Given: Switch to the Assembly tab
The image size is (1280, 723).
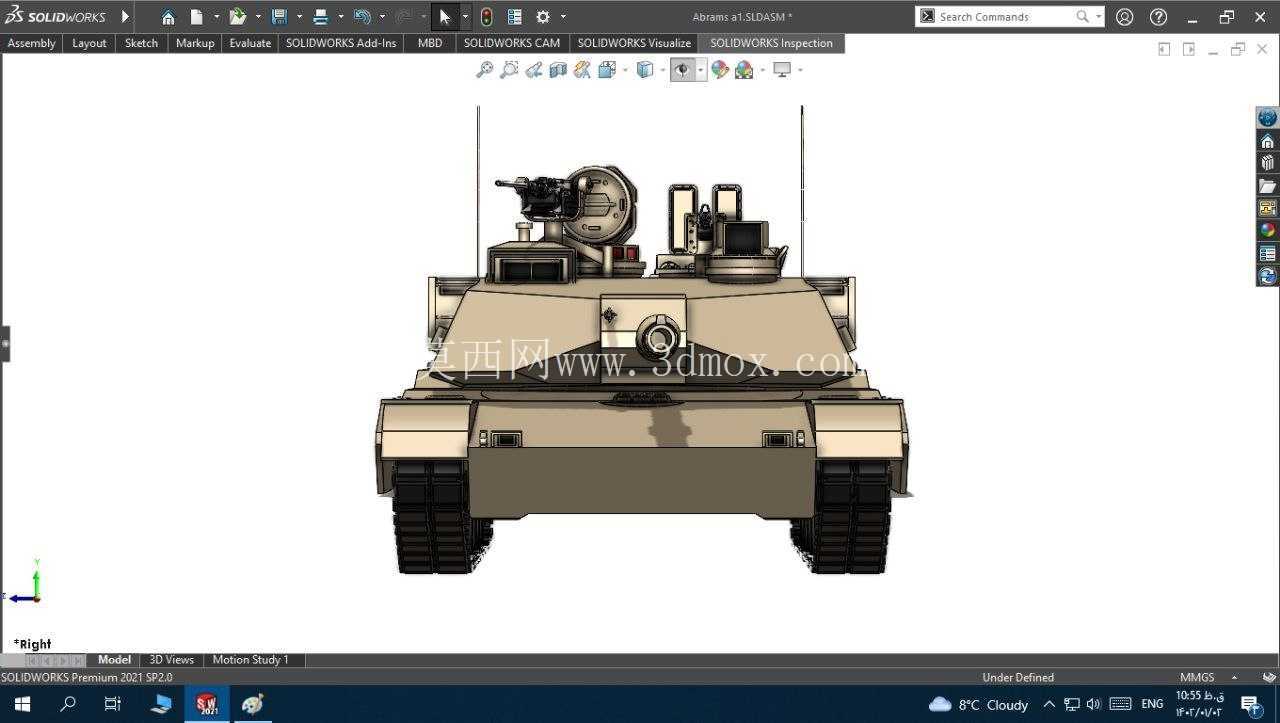Looking at the screenshot, I should coord(32,43).
